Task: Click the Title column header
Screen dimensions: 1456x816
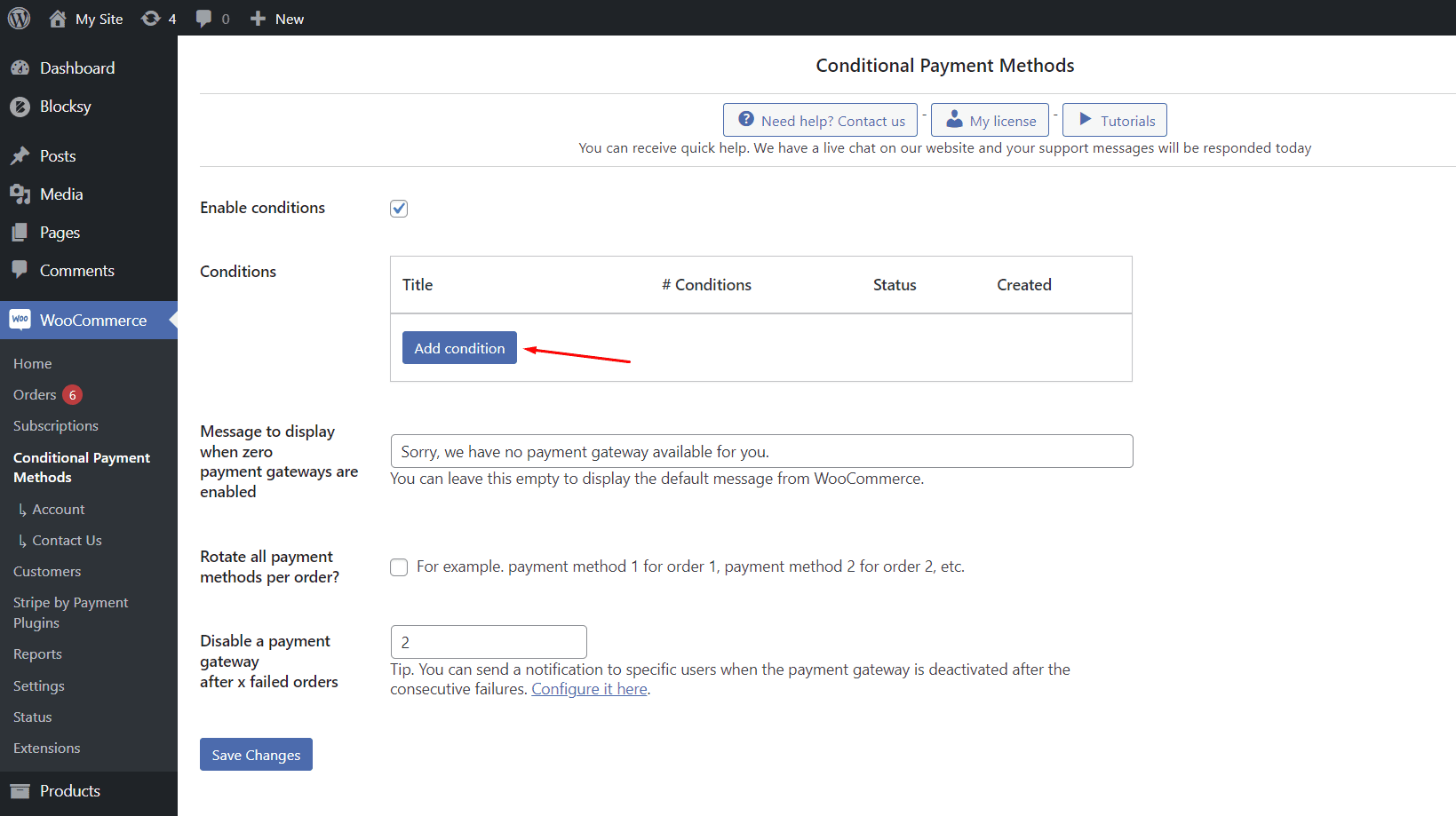Action: [x=418, y=285]
